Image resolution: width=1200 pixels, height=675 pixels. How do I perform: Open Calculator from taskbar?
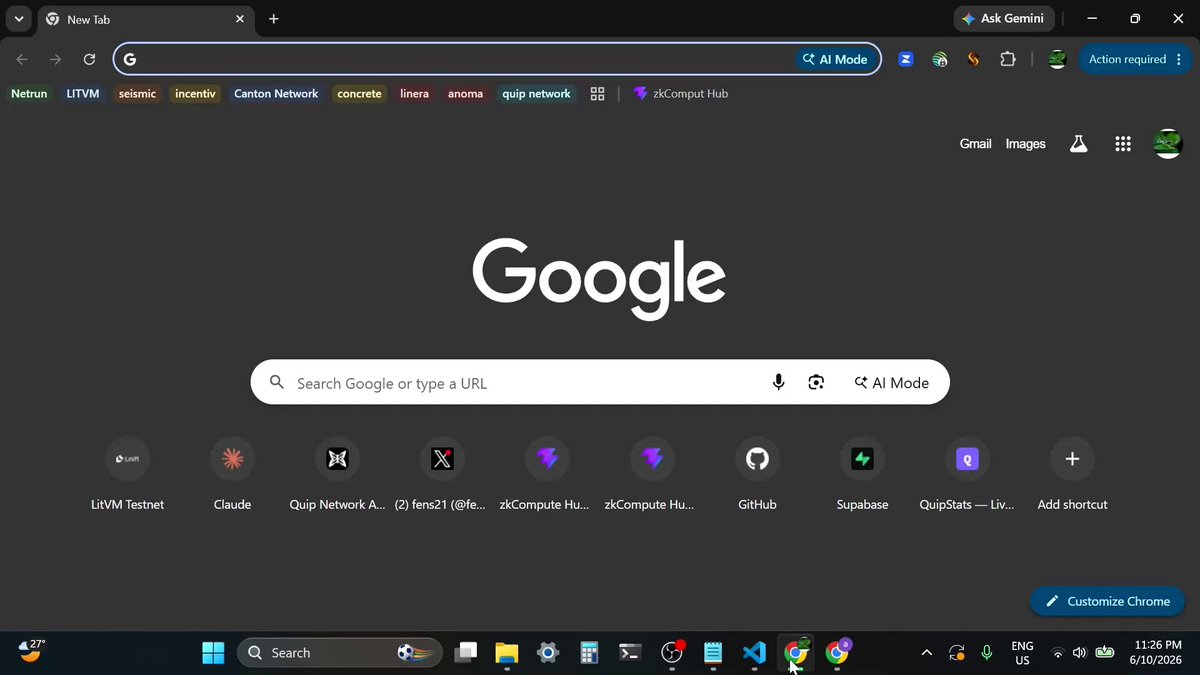589,653
